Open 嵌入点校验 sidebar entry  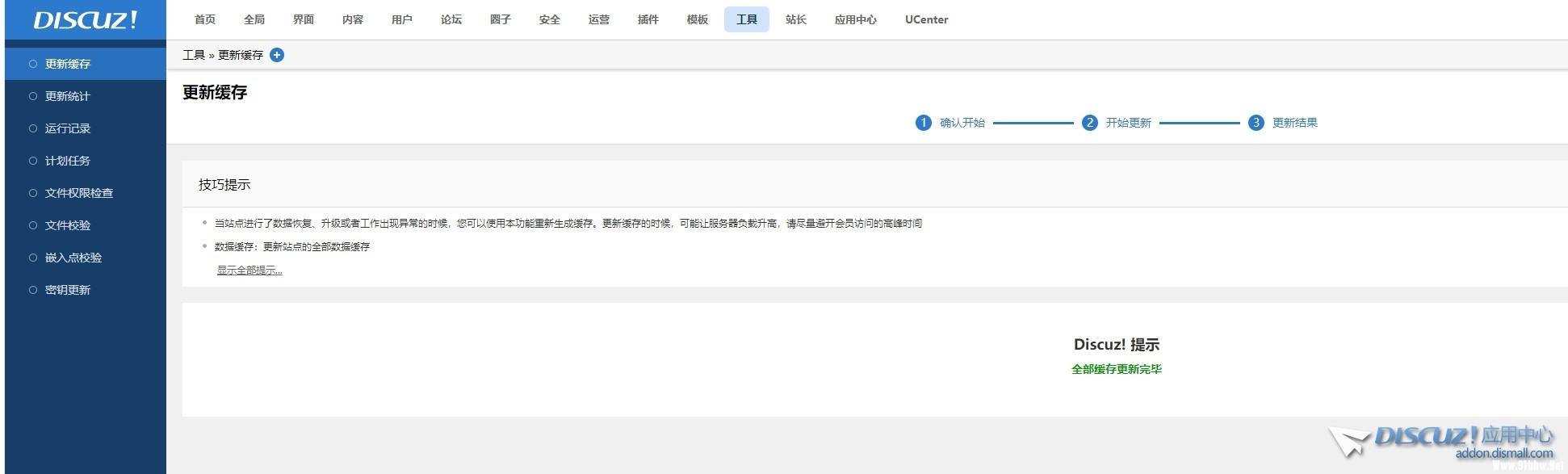click(x=73, y=258)
